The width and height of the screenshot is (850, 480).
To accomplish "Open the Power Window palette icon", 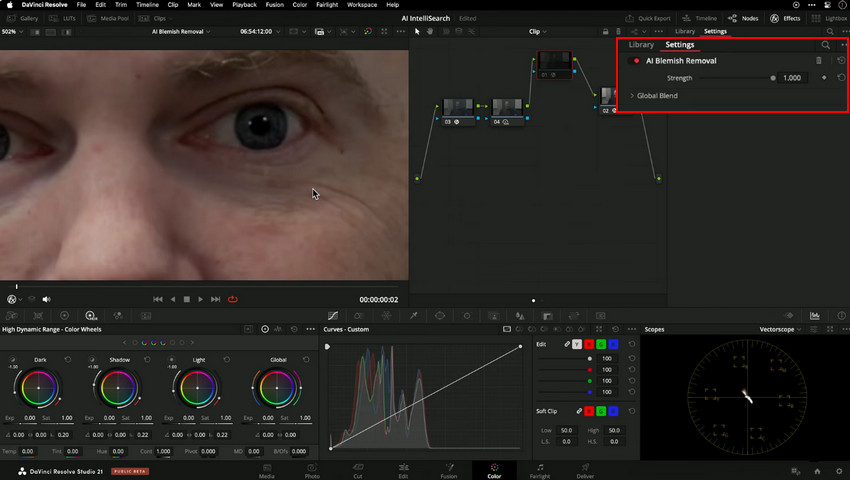I will click(x=440, y=316).
